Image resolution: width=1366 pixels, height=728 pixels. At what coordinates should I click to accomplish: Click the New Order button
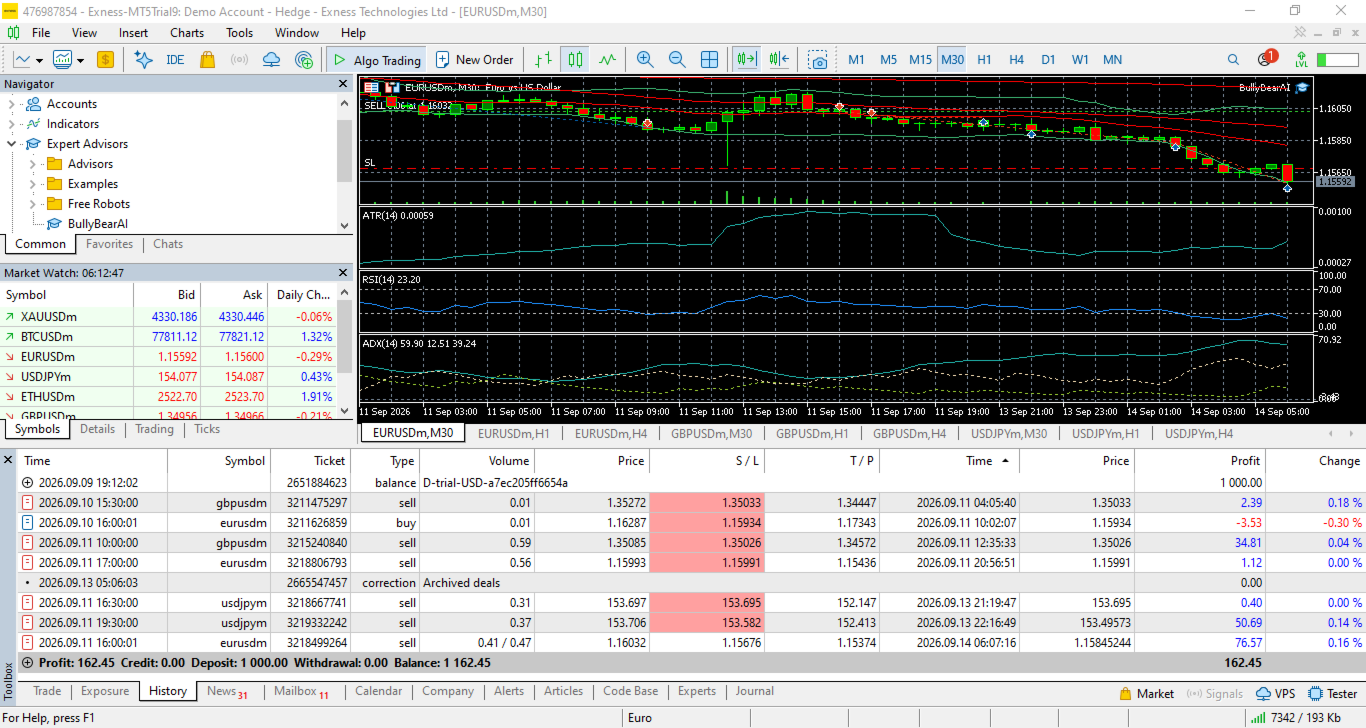pos(474,59)
